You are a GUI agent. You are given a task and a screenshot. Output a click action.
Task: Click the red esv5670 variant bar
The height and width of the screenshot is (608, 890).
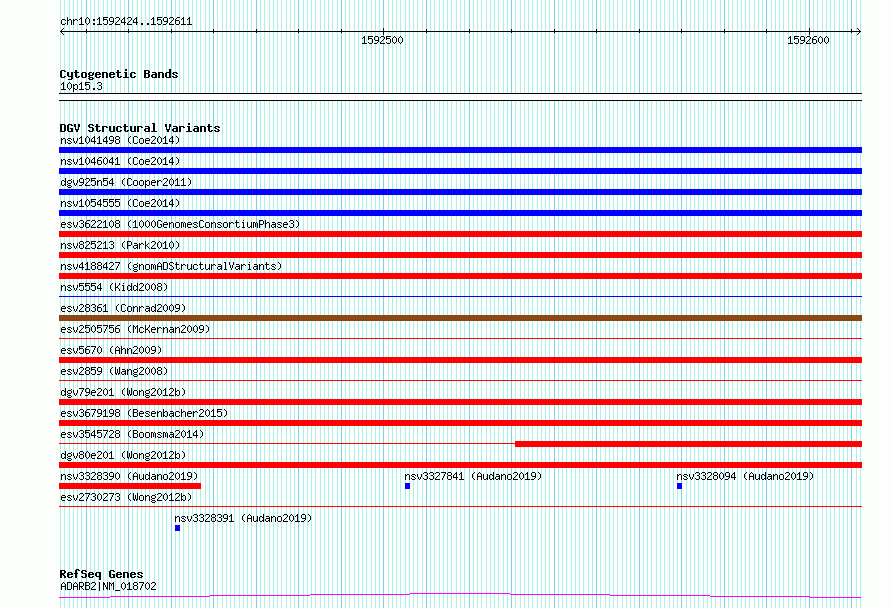coord(460,360)
